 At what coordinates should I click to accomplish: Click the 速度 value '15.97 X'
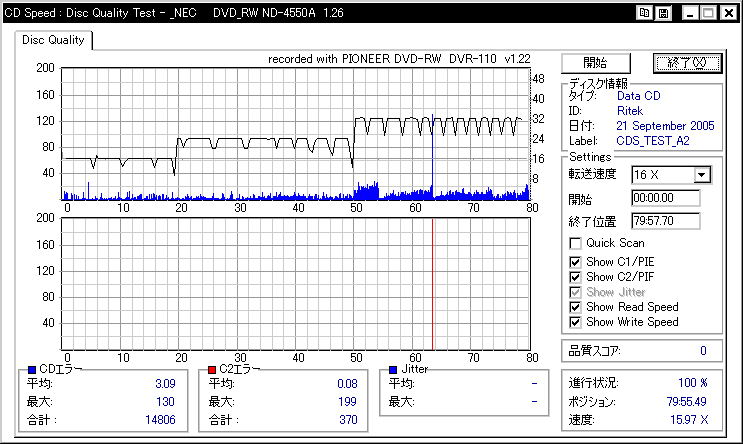click(x=689, y=420)
